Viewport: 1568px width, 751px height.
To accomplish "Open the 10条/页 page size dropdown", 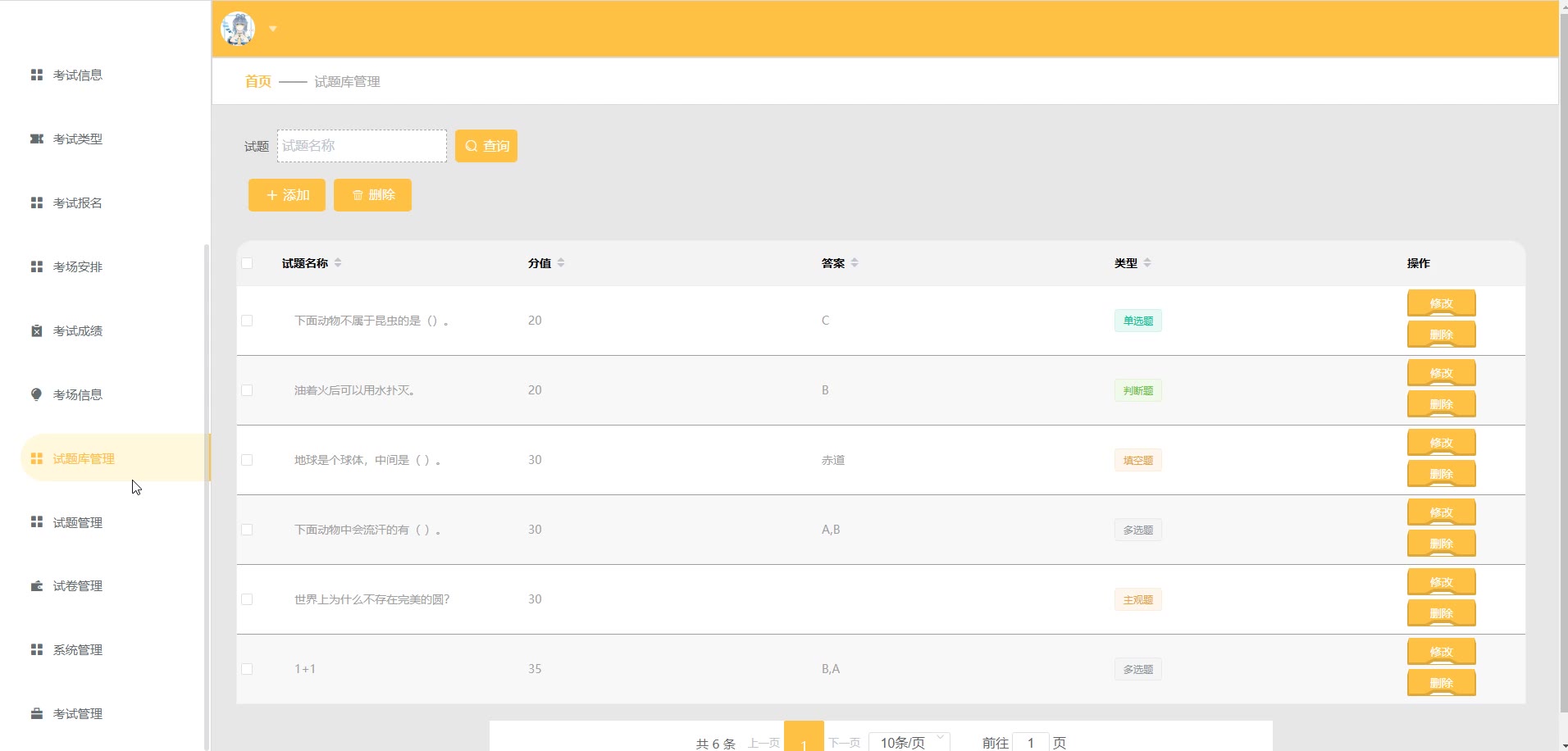I will 909,741.
